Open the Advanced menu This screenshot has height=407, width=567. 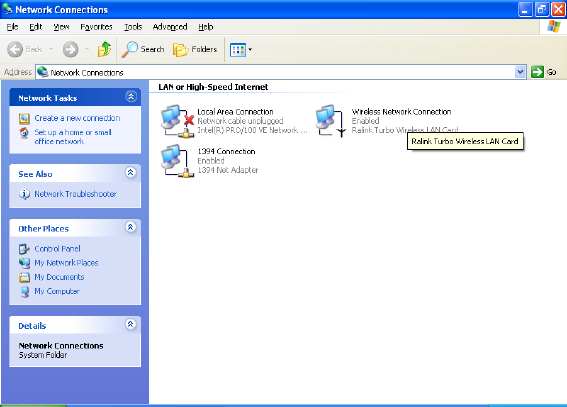pyautogui.click(x=170, y=27)
